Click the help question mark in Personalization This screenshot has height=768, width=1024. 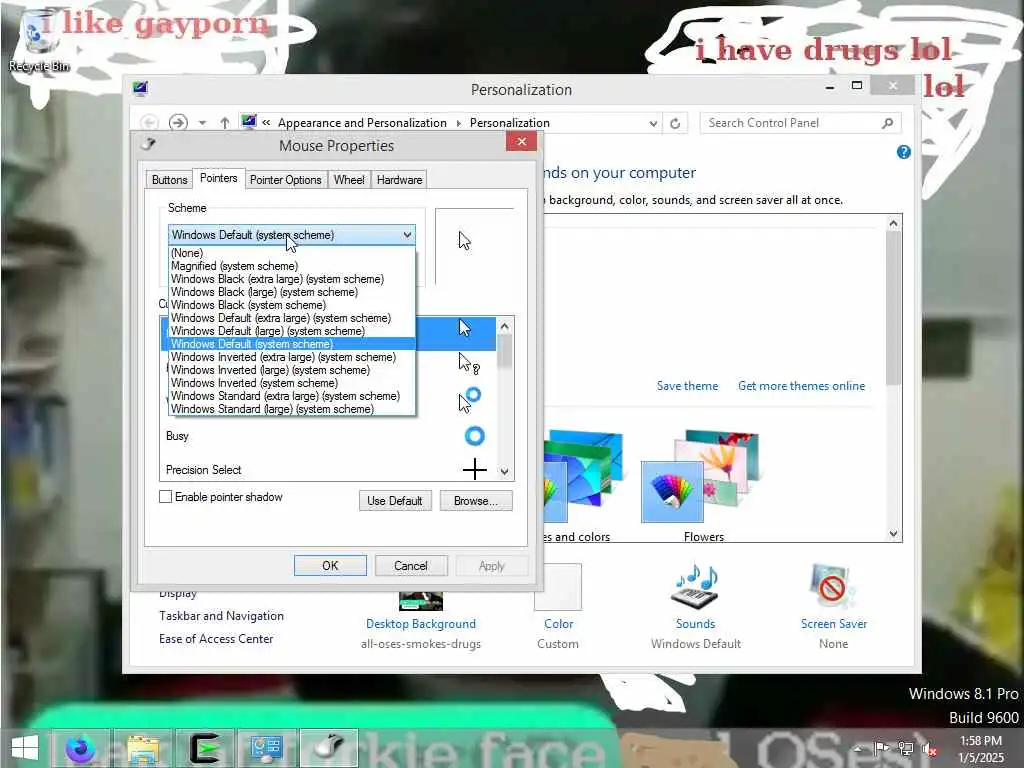pyautogui.click(x=903, y=152)
